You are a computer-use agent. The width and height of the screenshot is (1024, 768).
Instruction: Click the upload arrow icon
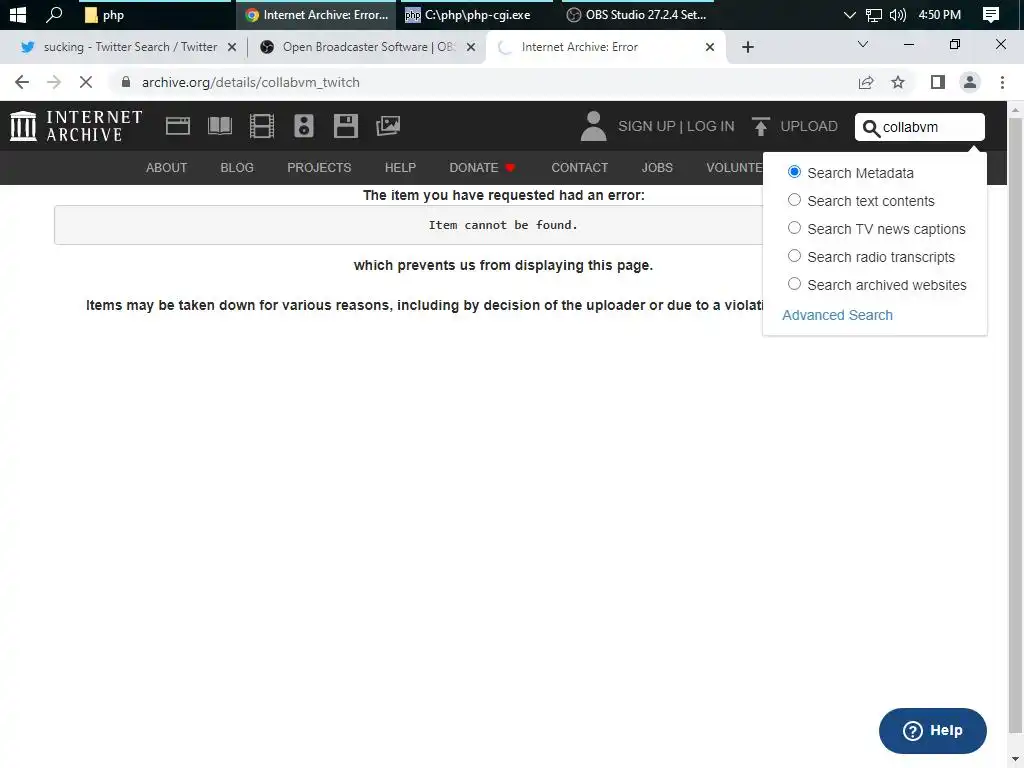[760, 126]
